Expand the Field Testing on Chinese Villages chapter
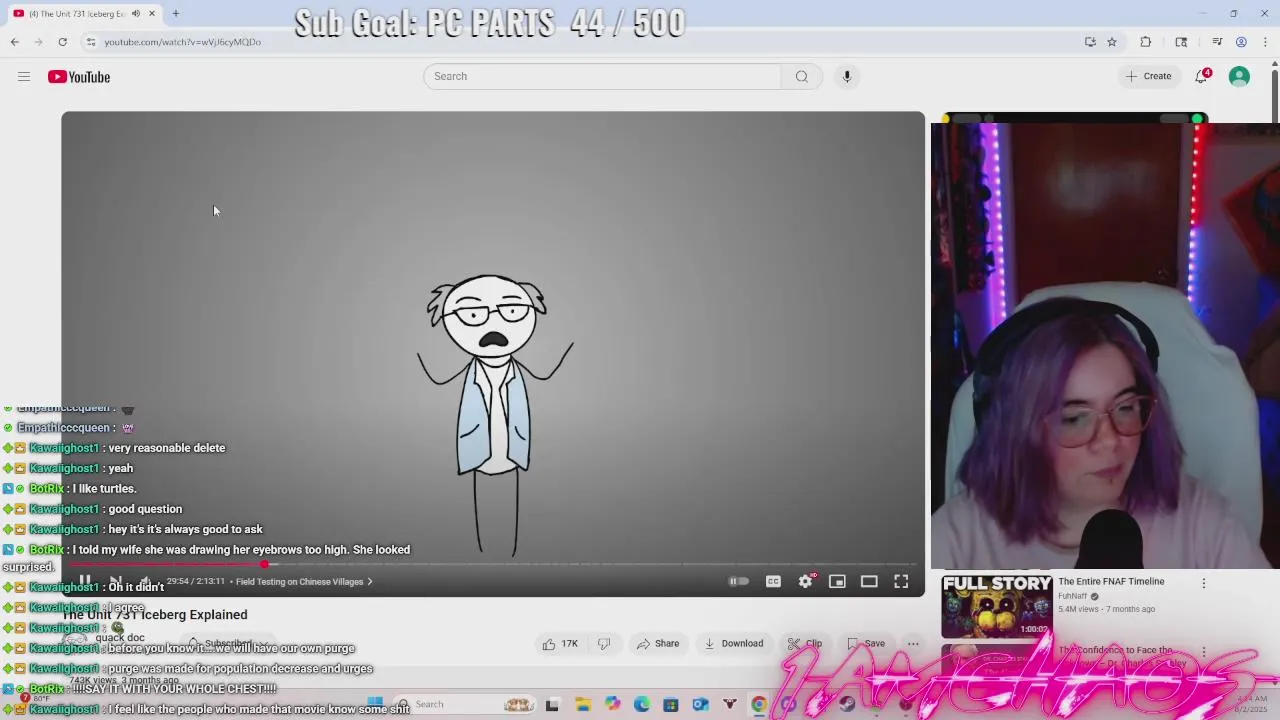The height and width of the screenshot is (720, 1280). coord(304,581)
